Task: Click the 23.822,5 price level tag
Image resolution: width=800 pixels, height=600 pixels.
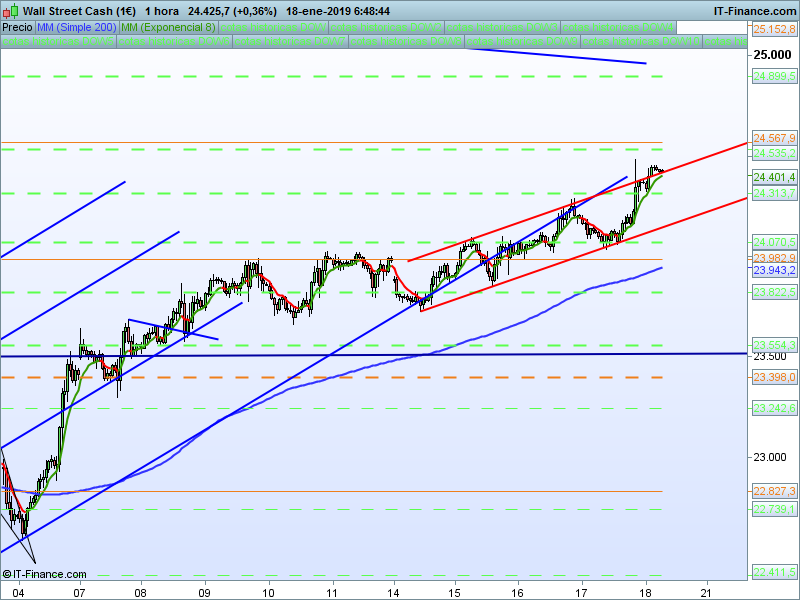Action: pos(774,292)
